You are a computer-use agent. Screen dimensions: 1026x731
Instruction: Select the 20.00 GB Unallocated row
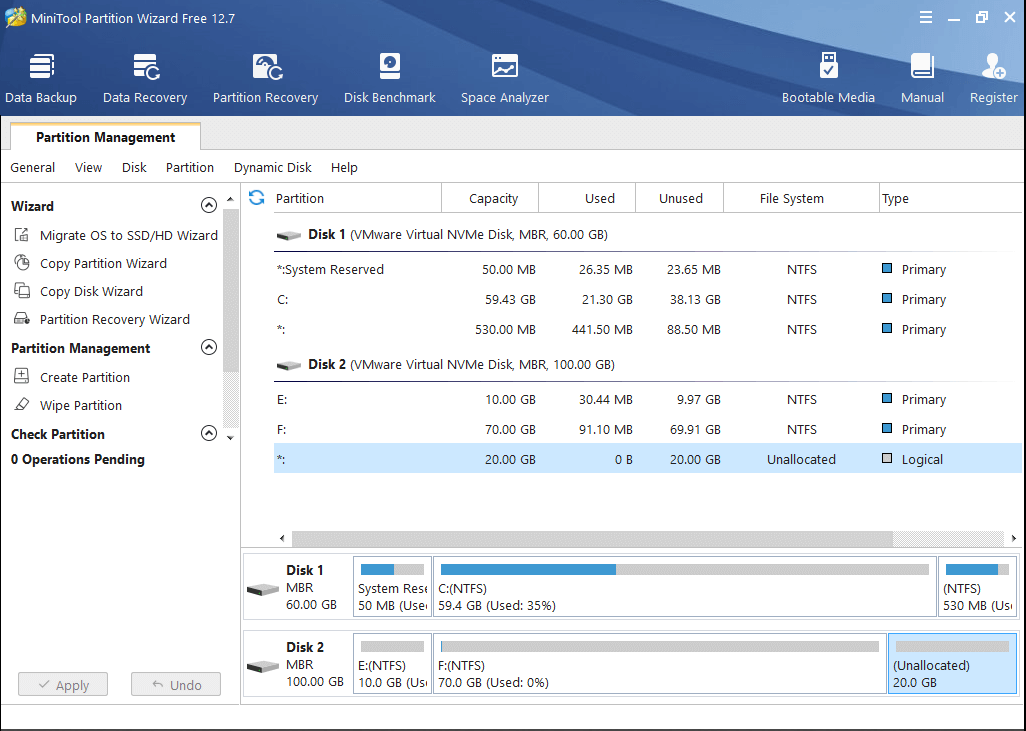coord(648,459)
